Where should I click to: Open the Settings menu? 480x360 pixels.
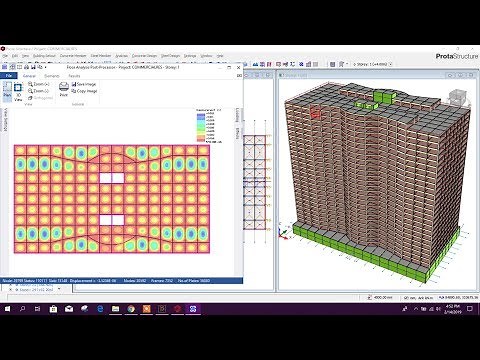tap(190, 56)
